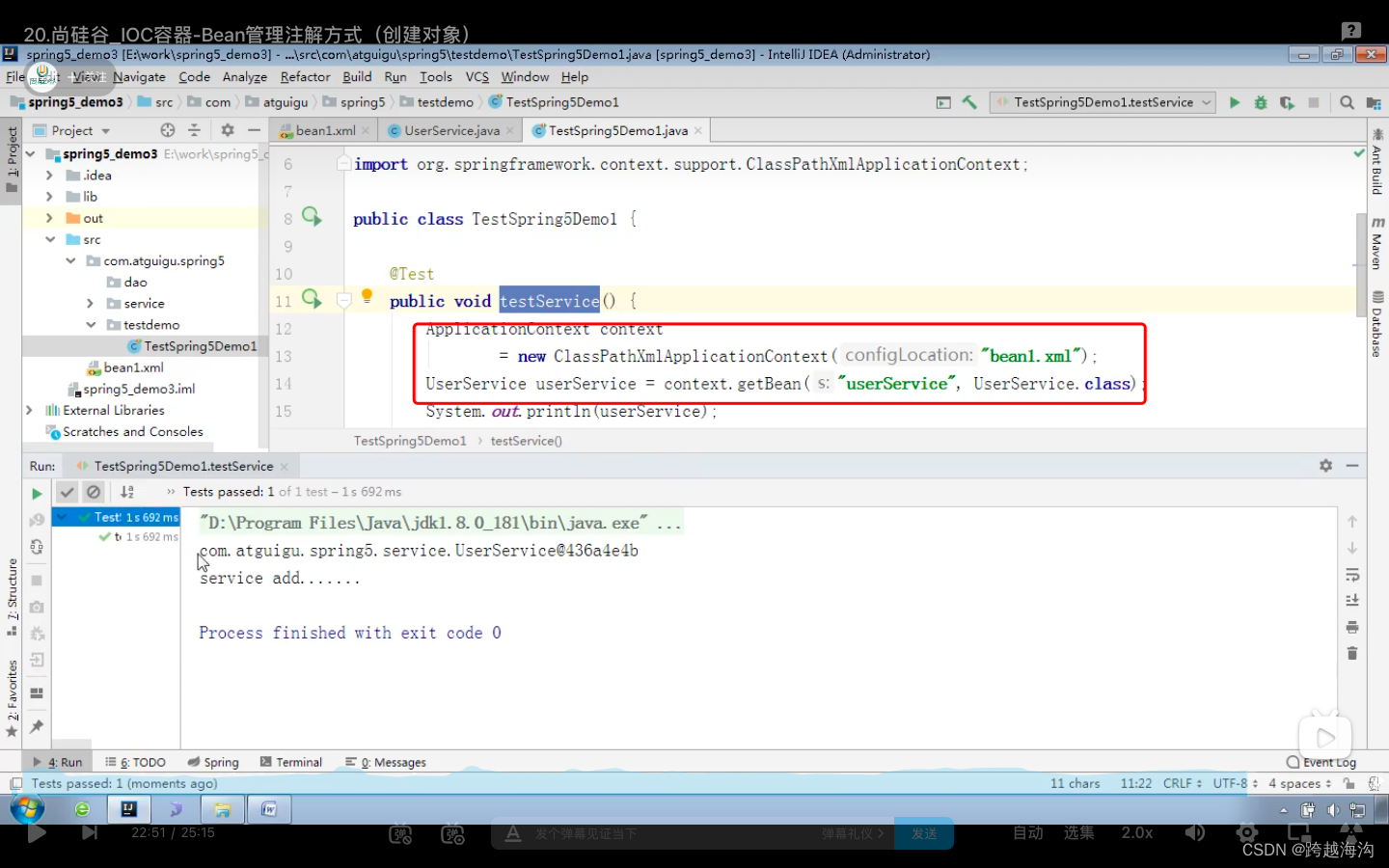Change UTF-8 file encoding in the status bar
The height and width of the screenshot is (868, 1389).
[1235, 783]
